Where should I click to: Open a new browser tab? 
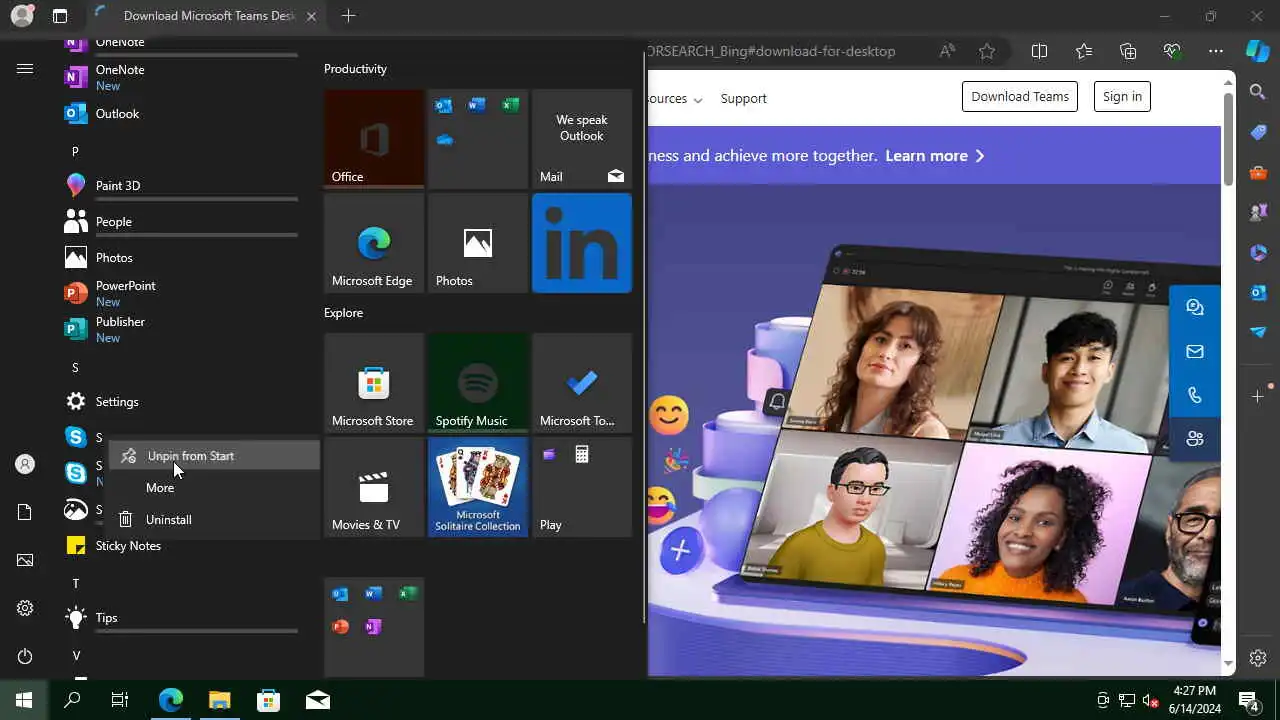(x=348, y=16)
